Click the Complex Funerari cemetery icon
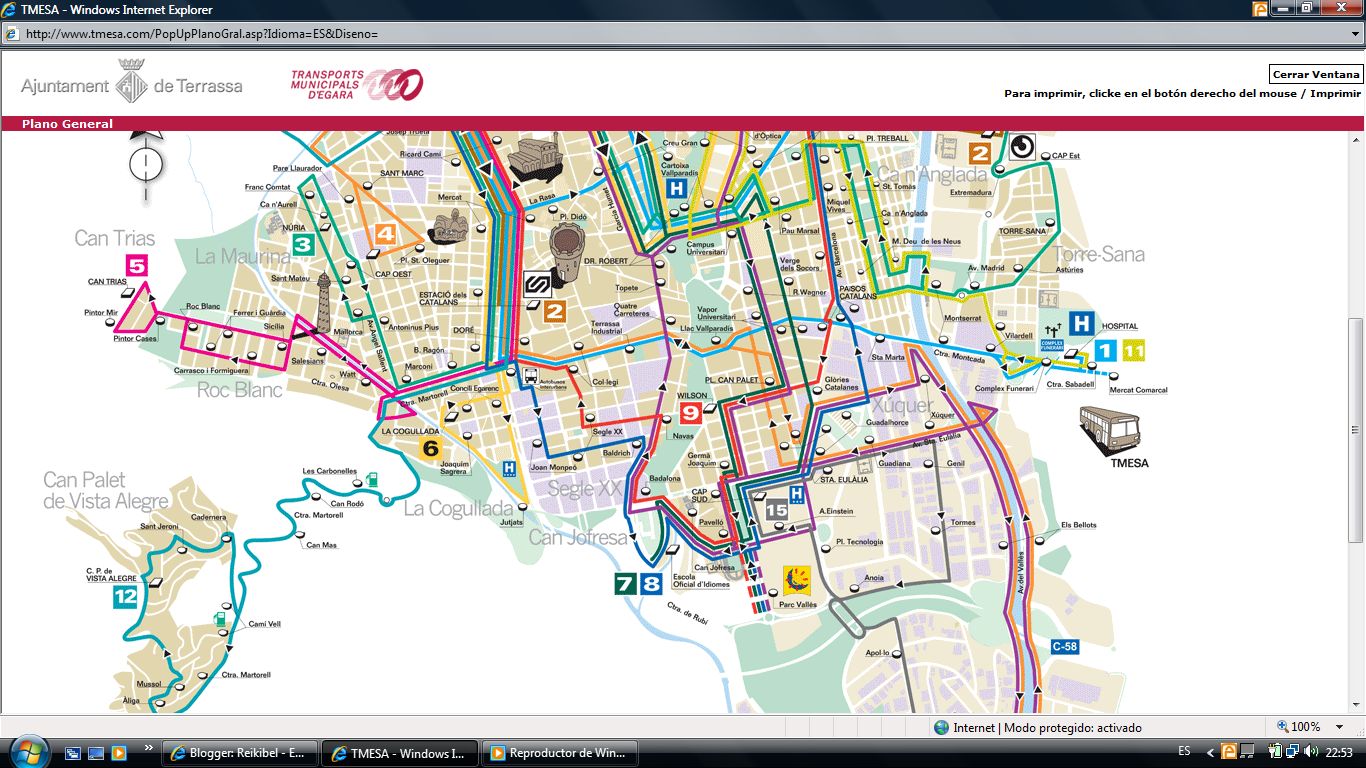 tap(1051, 335)
